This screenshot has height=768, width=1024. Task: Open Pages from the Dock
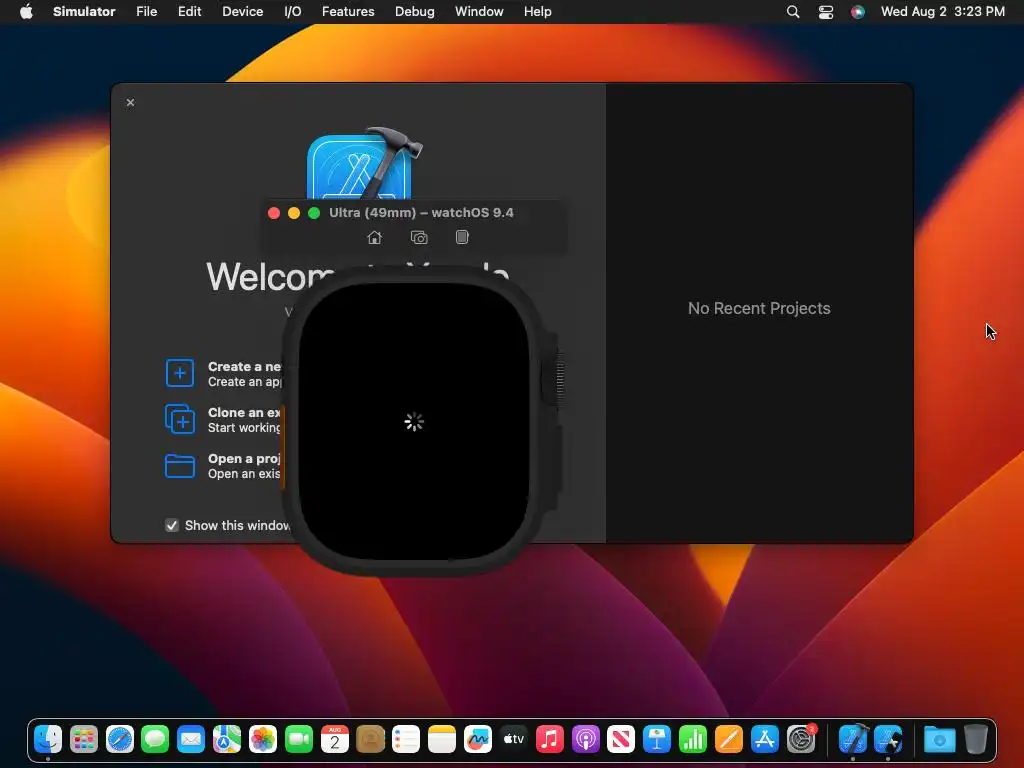click(728, 739)
